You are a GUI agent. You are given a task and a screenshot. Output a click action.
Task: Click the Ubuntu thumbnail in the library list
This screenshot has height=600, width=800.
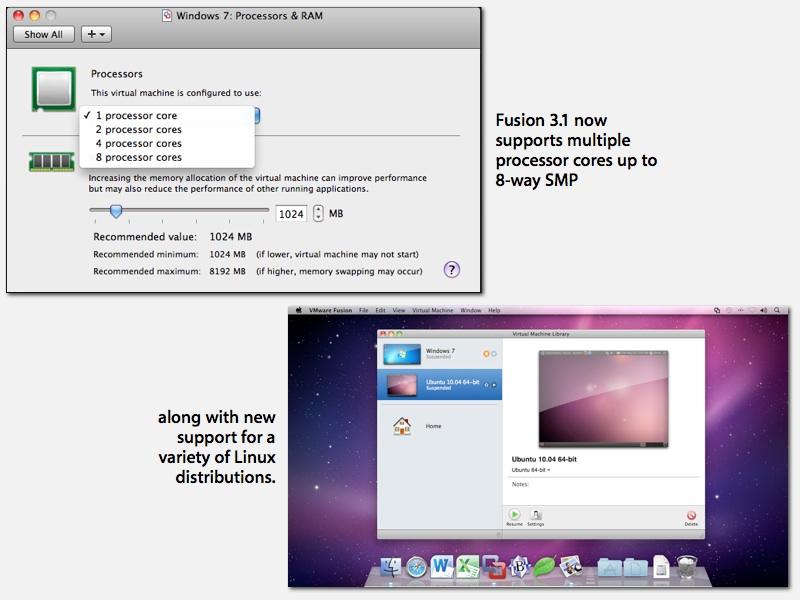[402, 385]
